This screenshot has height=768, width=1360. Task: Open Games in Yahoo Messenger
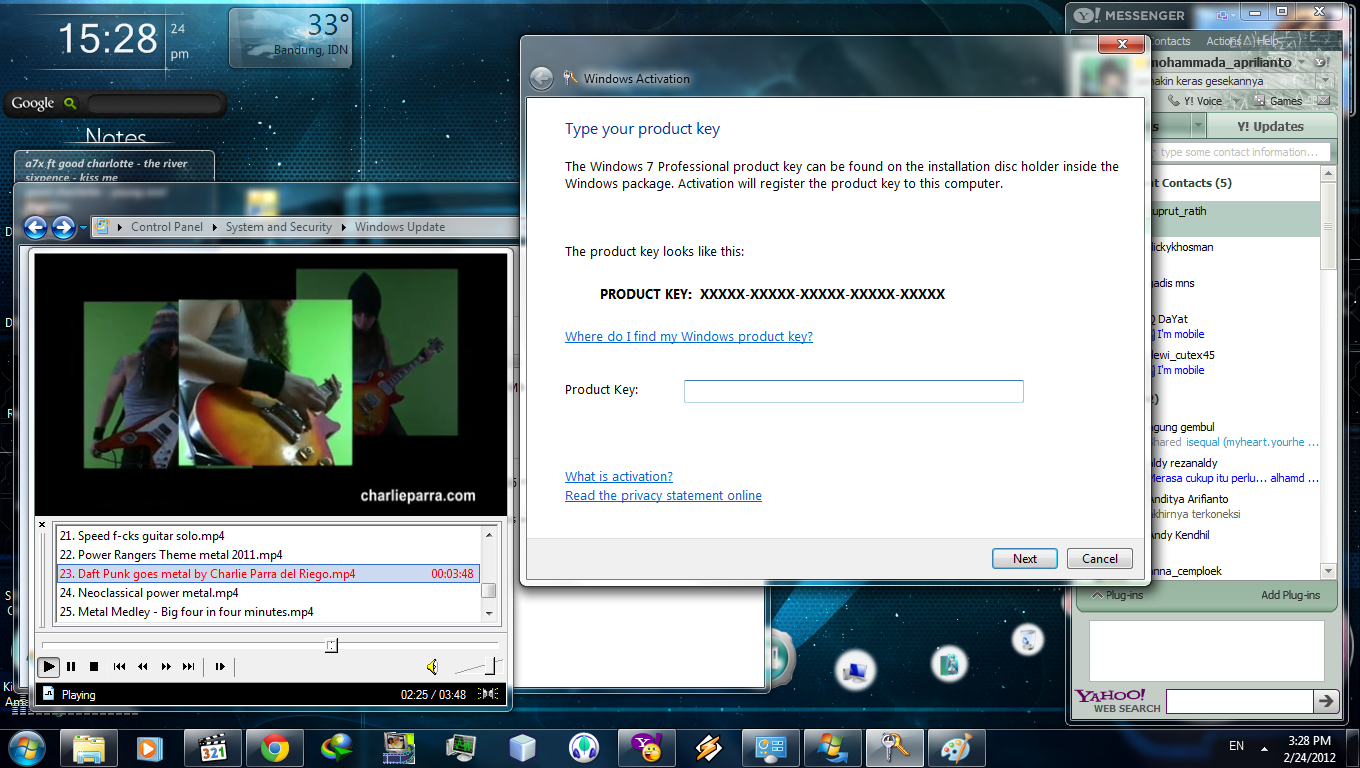[1276, 101]
